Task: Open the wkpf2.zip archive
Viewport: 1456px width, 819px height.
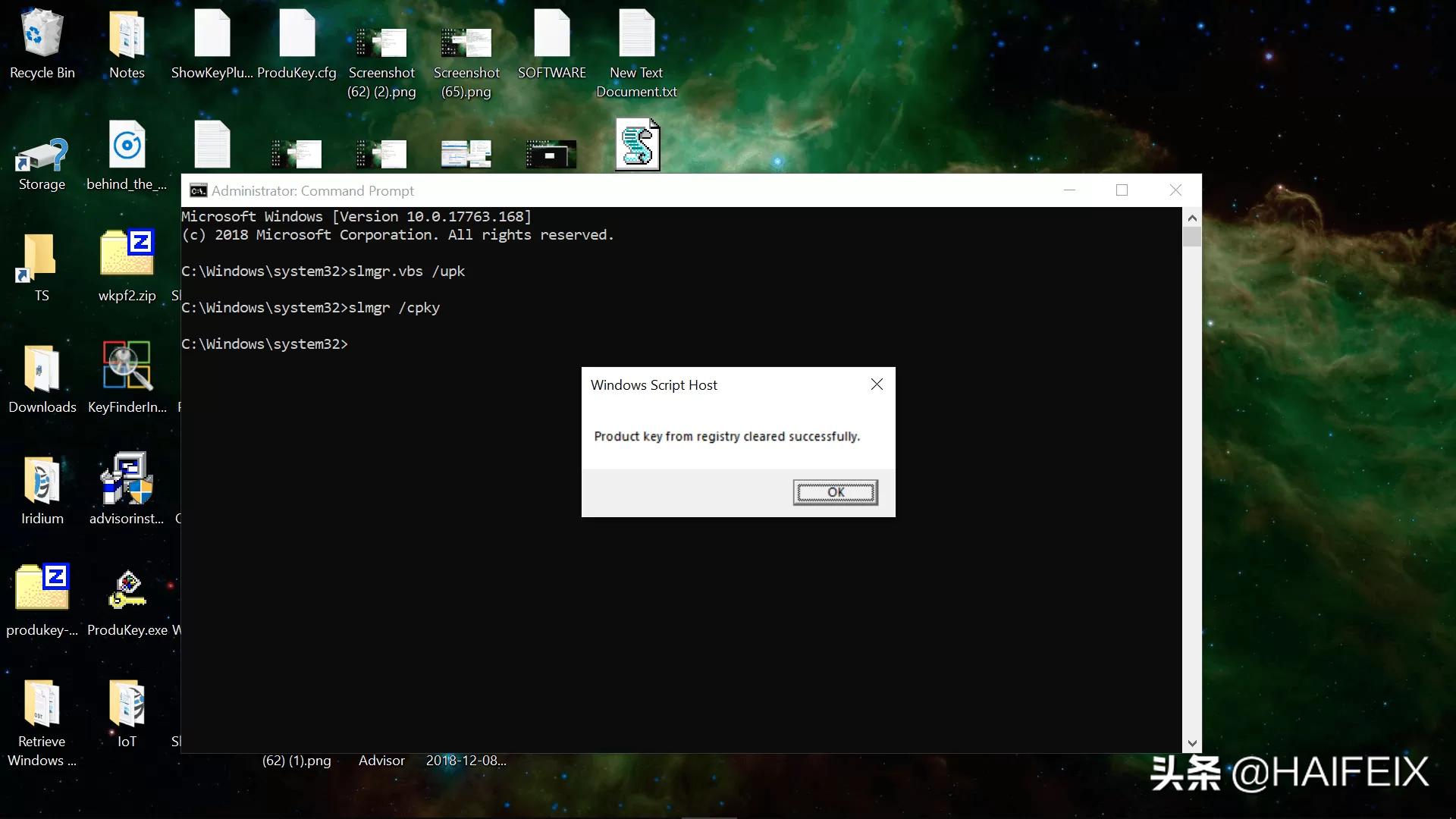Action: click(x=126, y=254)
